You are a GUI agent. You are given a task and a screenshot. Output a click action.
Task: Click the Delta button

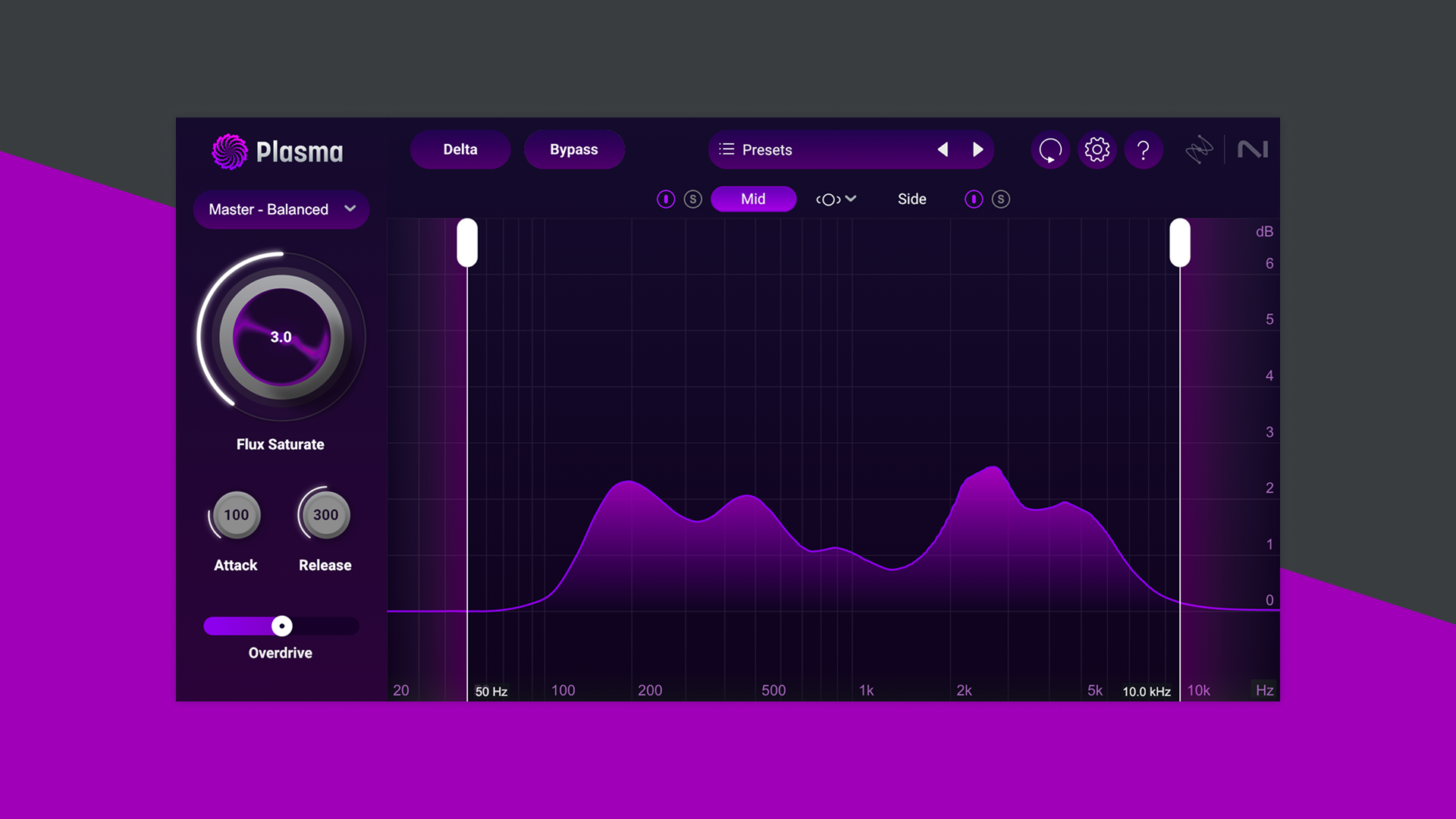pyautogui.click(x=460, y=149)
